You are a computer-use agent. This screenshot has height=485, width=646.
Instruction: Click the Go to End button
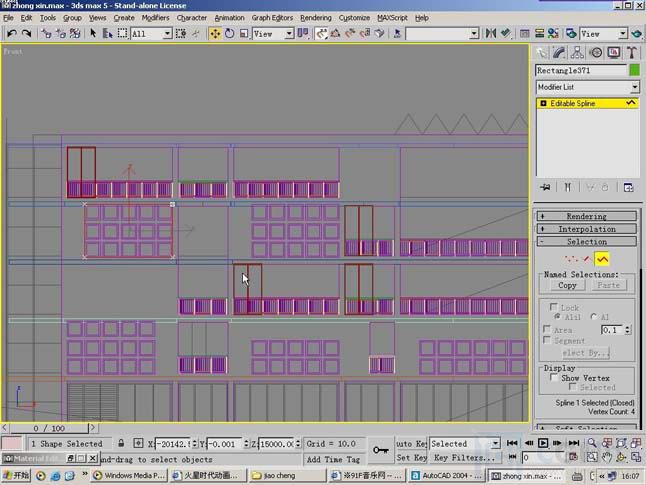point(573,443)
